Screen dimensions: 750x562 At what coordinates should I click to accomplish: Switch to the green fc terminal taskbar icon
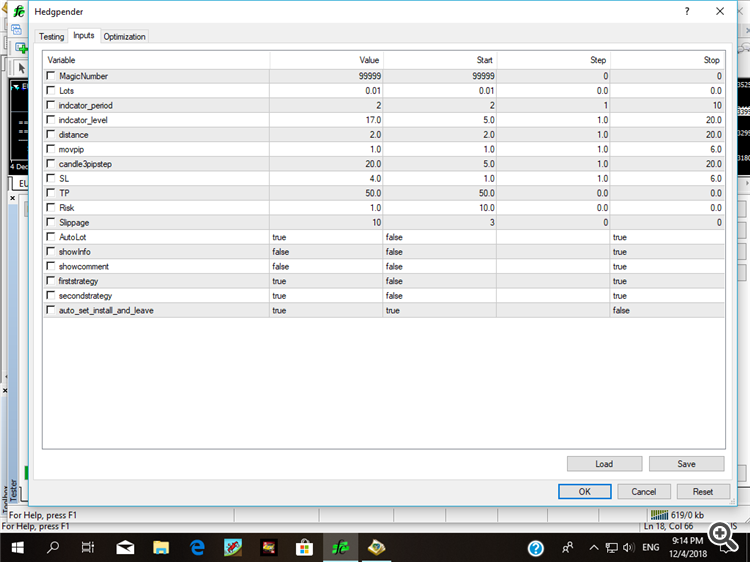(341, 547)
